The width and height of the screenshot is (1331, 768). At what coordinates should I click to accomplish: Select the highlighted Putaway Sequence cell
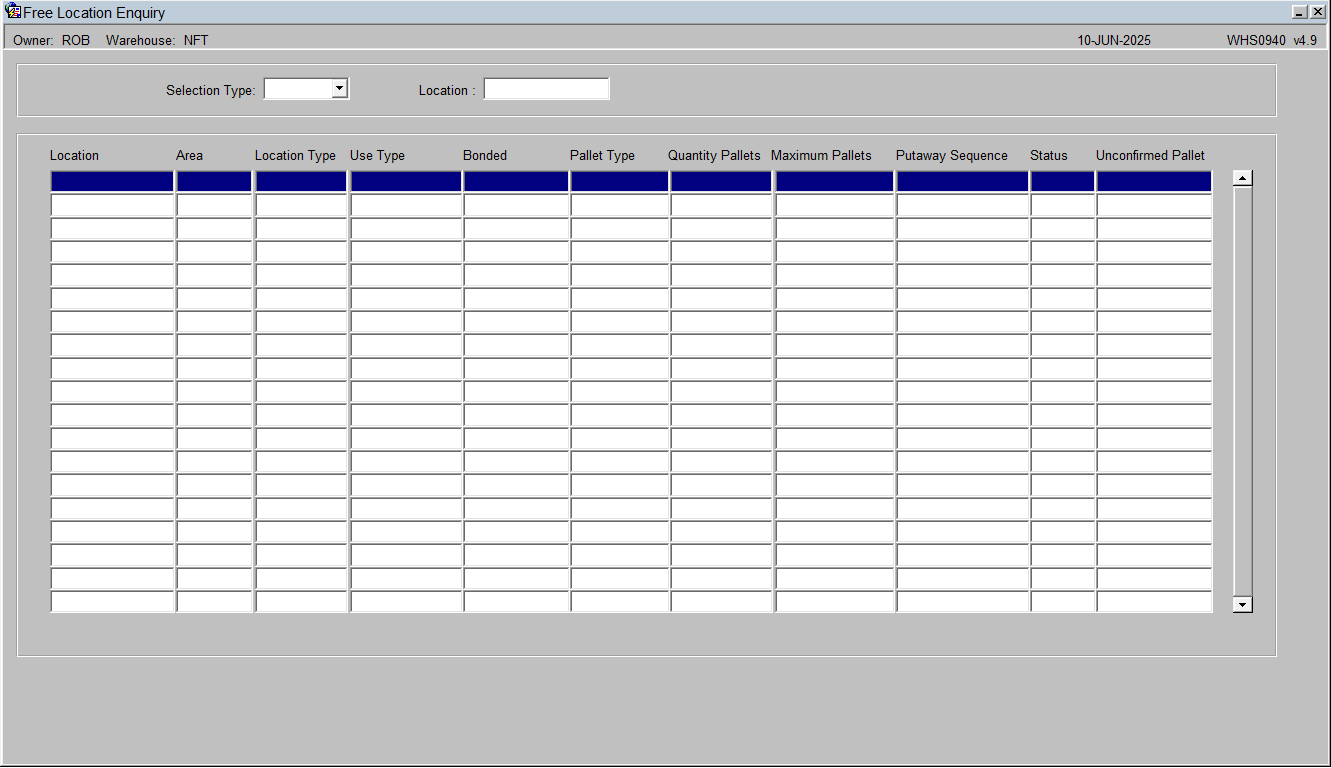click(x=963, y=181)
